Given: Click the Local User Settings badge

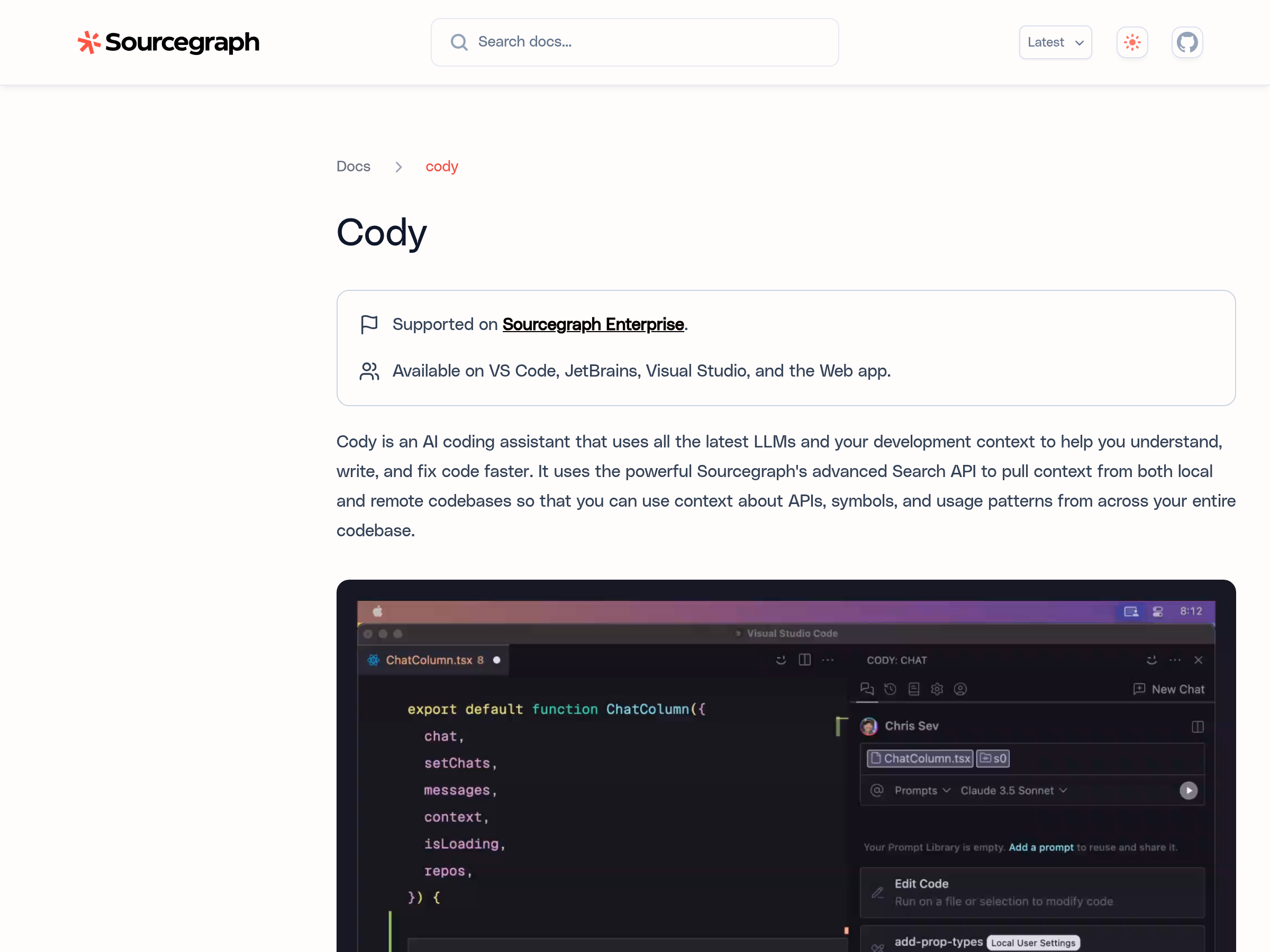Looking at the screenshot, I should pyautogui.click(x=1033, y=943).
